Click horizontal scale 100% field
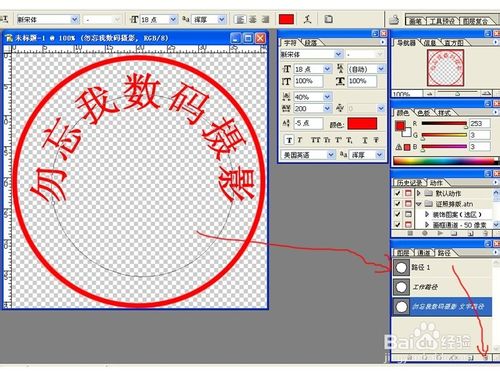Image resolution: width=500 pixels, height=375 pixels. pos(362,81)
